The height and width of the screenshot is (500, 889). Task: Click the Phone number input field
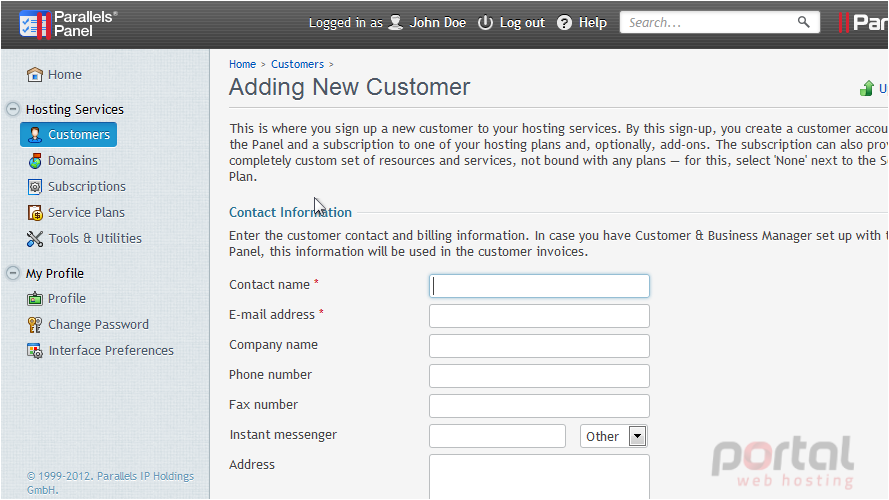coord(539,376)
